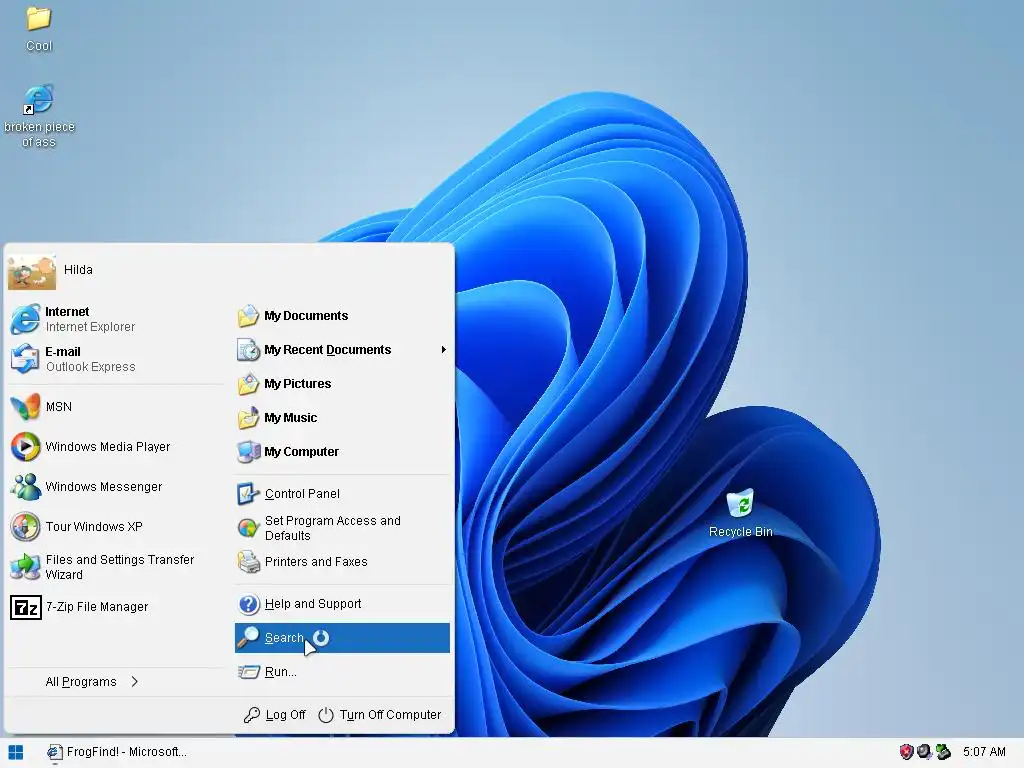Image resolution: width=1024 pixels, height=768 pixels.
Task: Click the red shield security tray icon
Action: [906, 752]
